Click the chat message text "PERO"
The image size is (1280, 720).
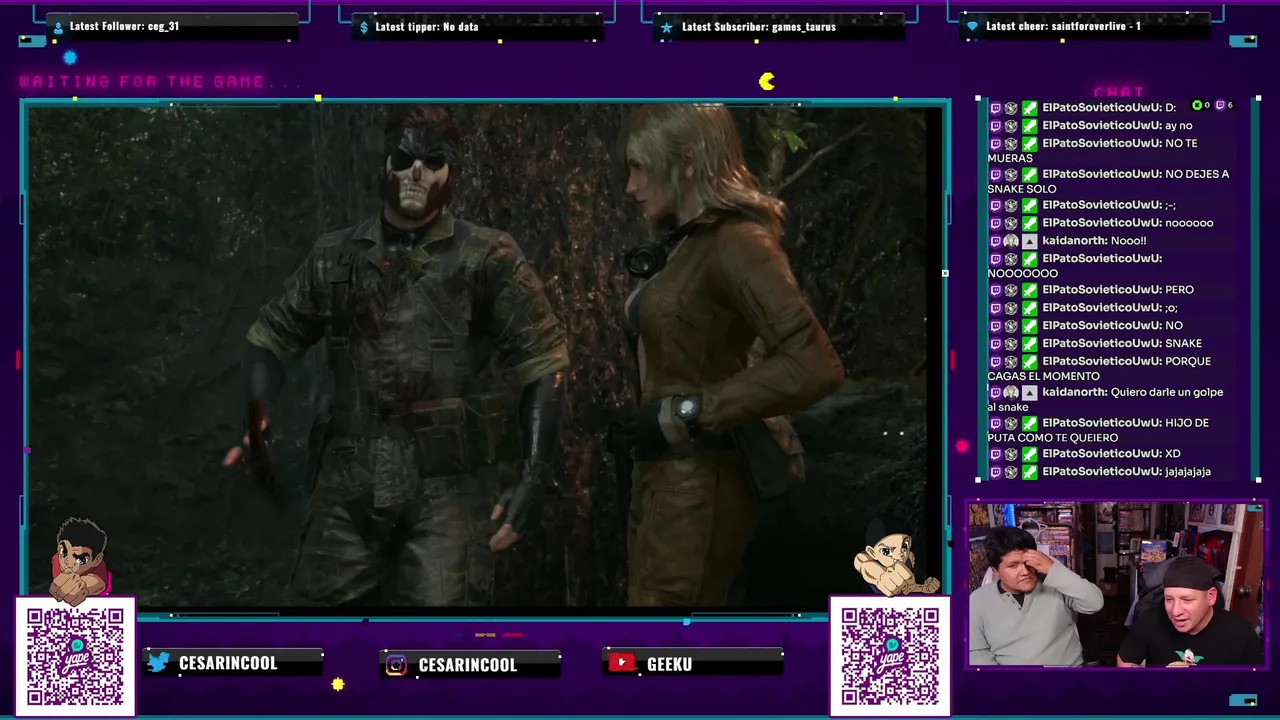pyautogui.click(x=1179, y=290)
